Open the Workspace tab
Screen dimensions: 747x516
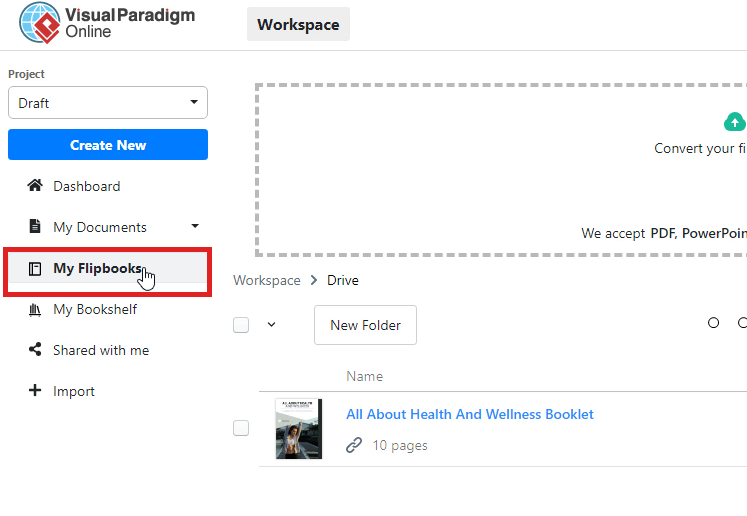tap(298, 25)
